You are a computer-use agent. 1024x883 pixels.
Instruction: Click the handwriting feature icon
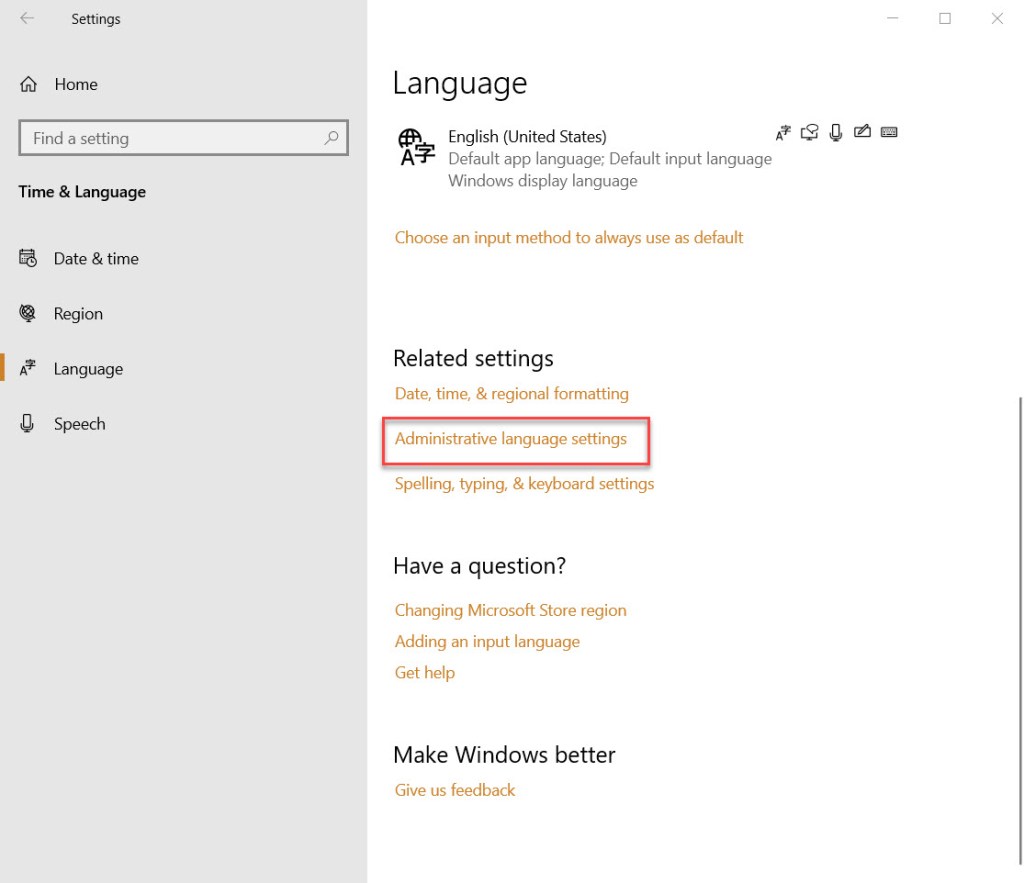pyautogui.click(x=862, y=132)
